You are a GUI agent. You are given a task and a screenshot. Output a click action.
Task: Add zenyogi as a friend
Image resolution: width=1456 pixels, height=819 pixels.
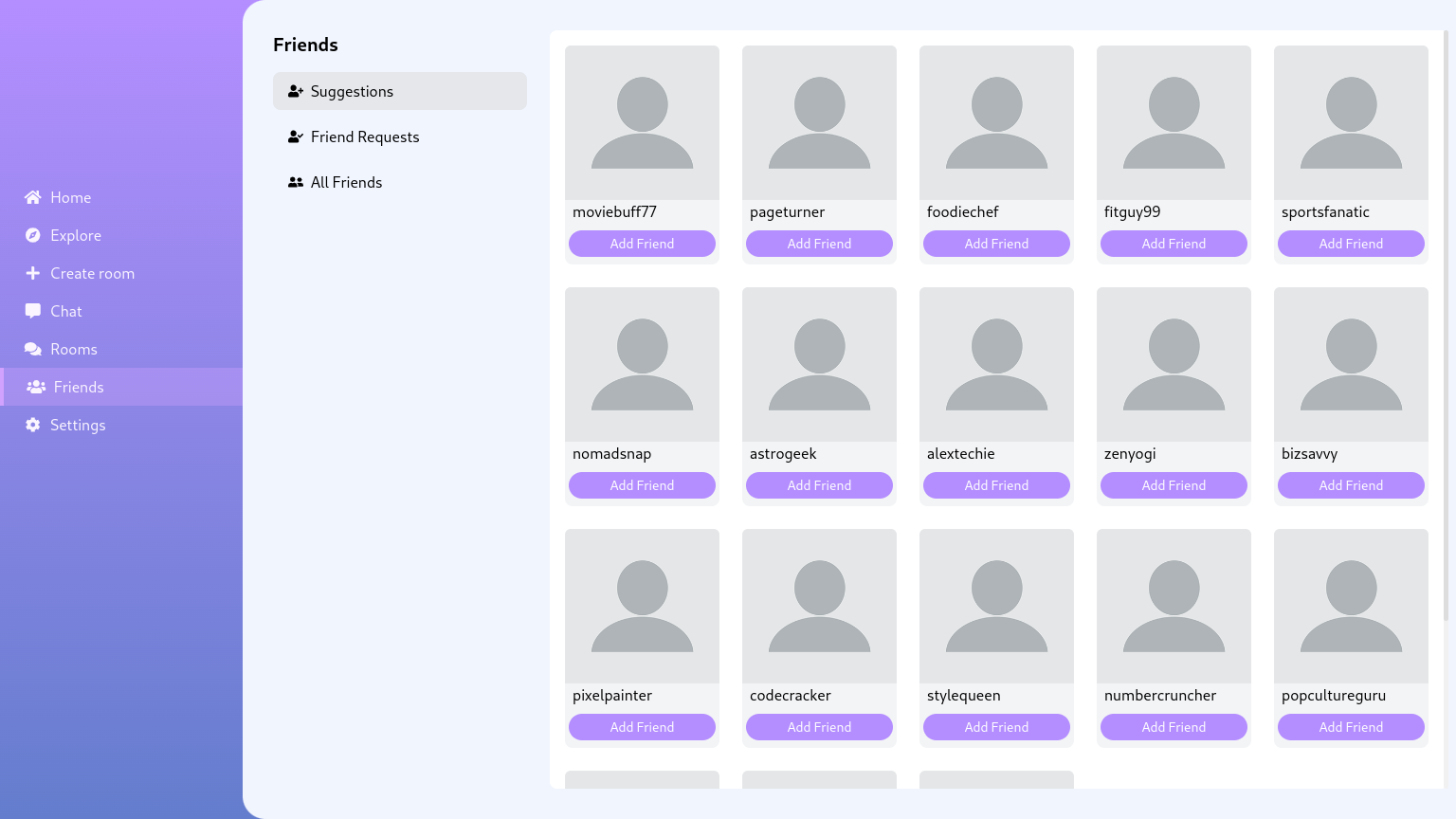coord(1174,485)
